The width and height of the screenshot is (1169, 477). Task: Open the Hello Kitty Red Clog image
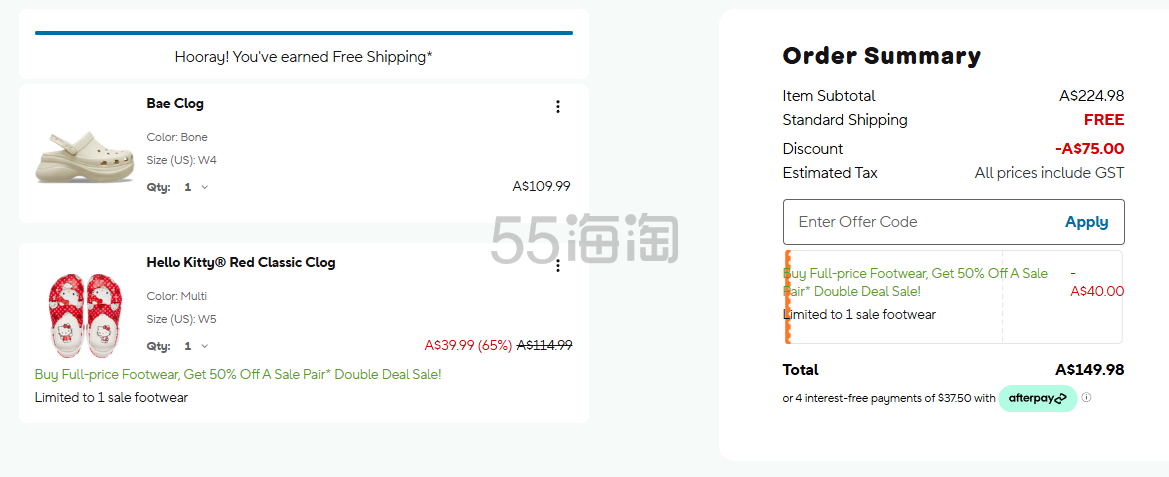(x=85, y=313)
